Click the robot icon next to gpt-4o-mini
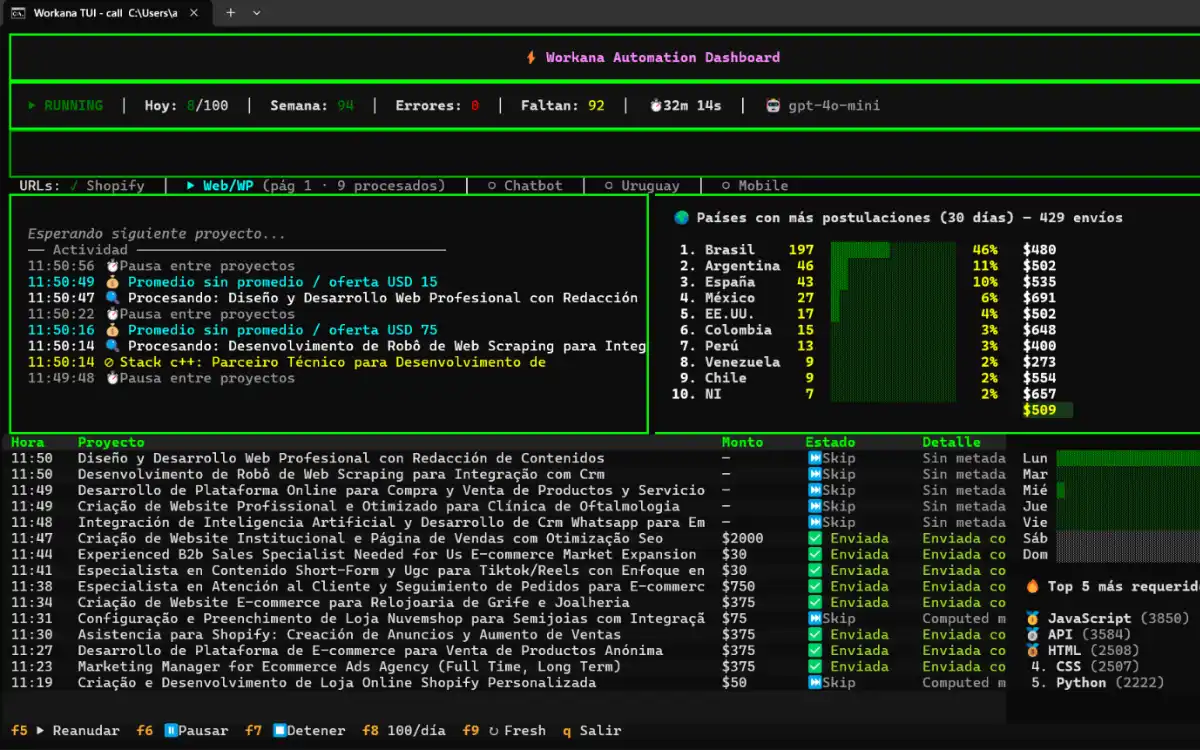Viewport: 1200px width, 750px height. (773, 106)
